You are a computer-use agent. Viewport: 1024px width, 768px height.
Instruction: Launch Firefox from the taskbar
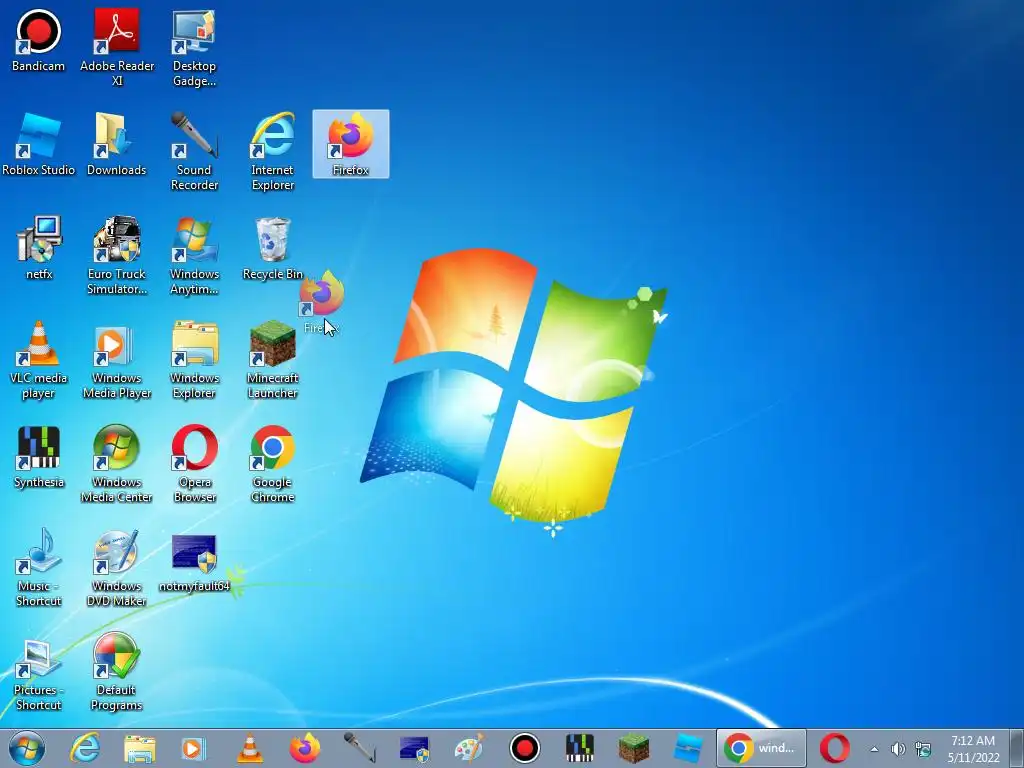point(305,748)
